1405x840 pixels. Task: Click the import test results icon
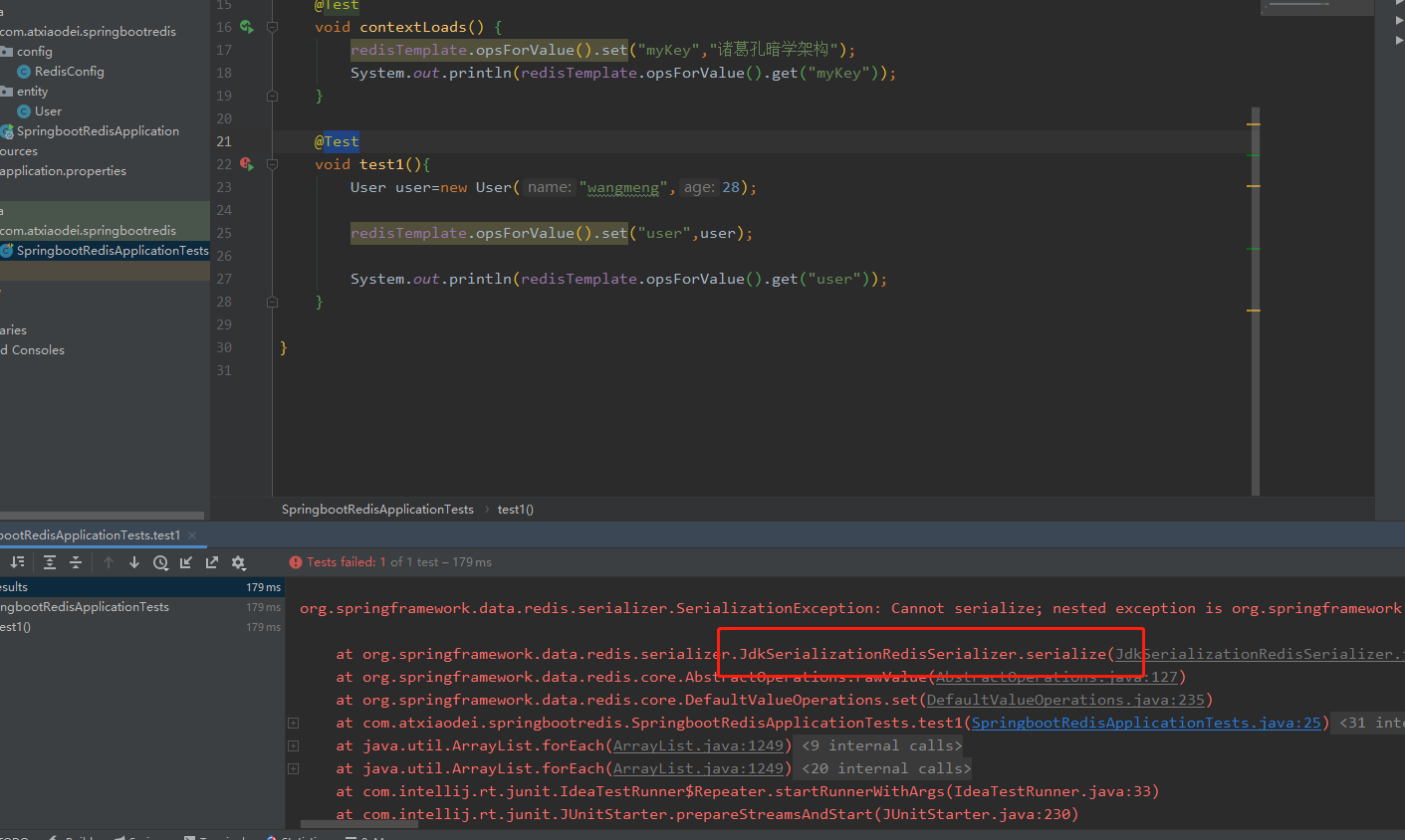[x=186, y=562]
